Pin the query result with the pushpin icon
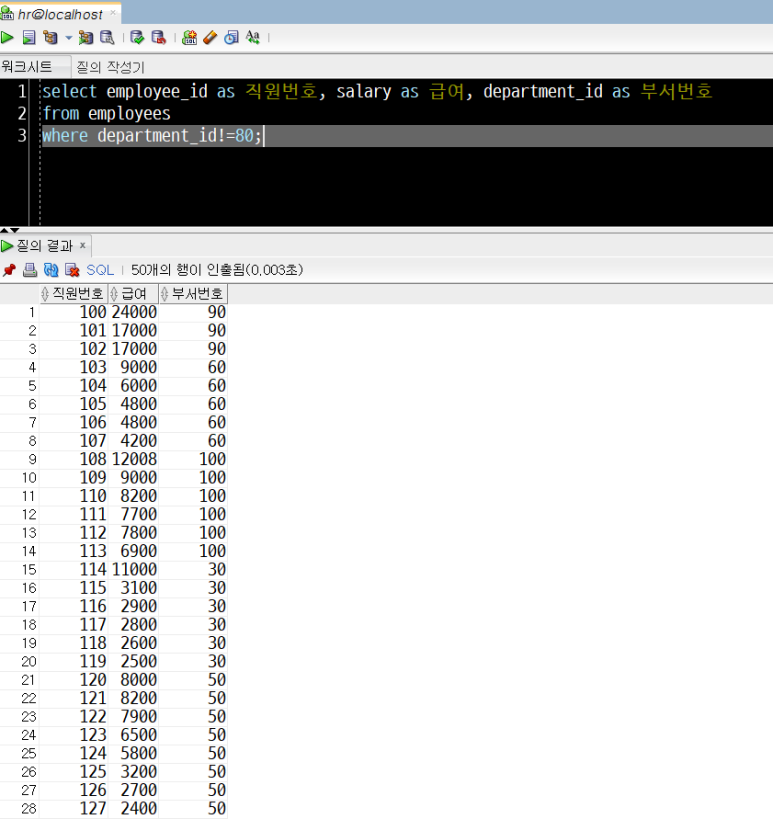Viewport: 773px width, 819px height. point(9,270)
